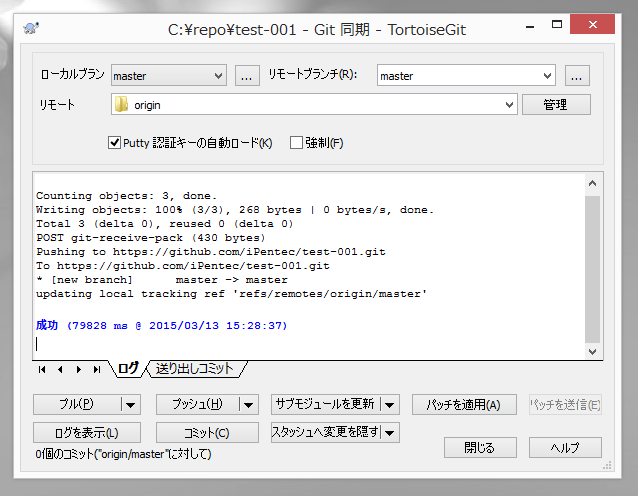Viewport: 638px width, 496px height.
Task: Jump to last tab with navigation arrow
Action: click(x=97, y=369)
